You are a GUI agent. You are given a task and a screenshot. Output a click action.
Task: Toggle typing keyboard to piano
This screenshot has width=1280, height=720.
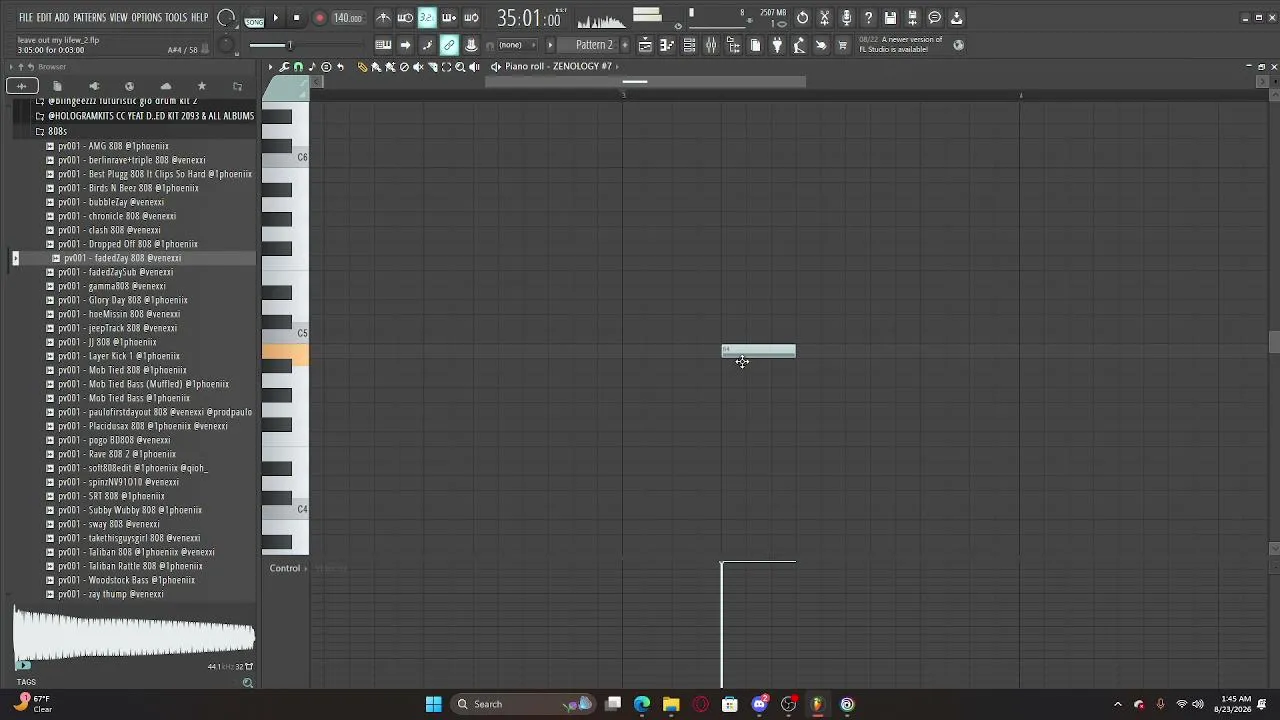[383, 45]
